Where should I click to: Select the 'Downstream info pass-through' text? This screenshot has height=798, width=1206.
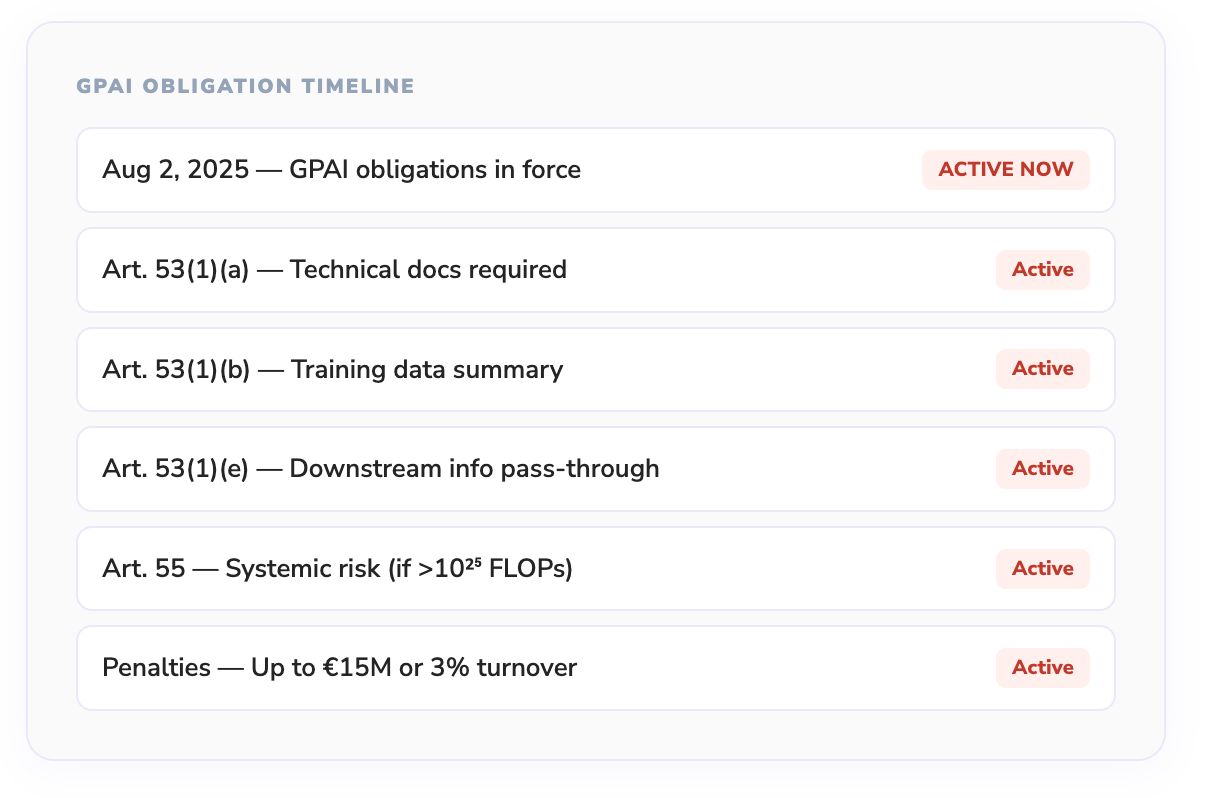[x=474, y=468]
